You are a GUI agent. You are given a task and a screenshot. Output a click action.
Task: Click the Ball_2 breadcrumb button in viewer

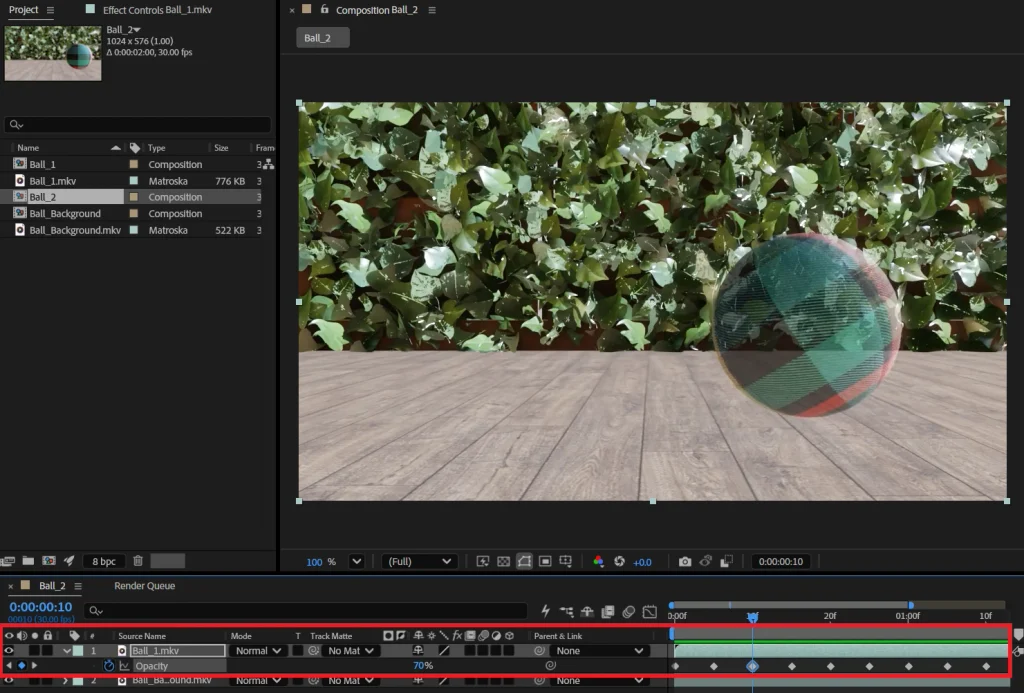pos(323,38)
